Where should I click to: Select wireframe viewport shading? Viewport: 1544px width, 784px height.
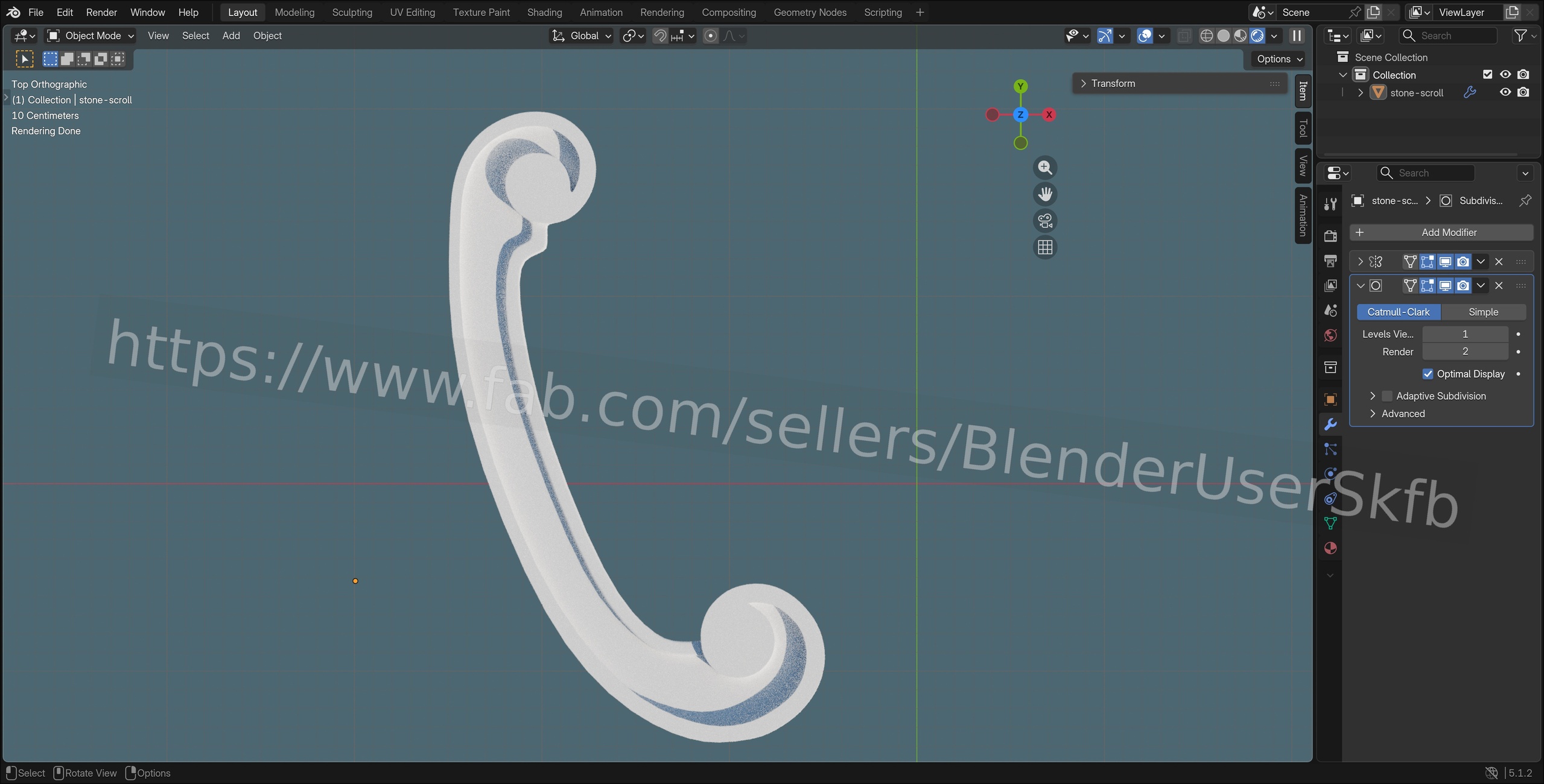1206,36
